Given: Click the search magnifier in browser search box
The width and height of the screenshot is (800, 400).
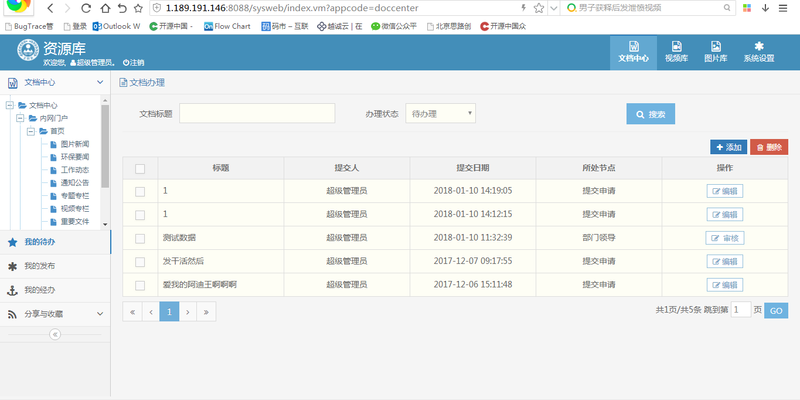Looking at the screenshot, I should (x=727, y=8).
